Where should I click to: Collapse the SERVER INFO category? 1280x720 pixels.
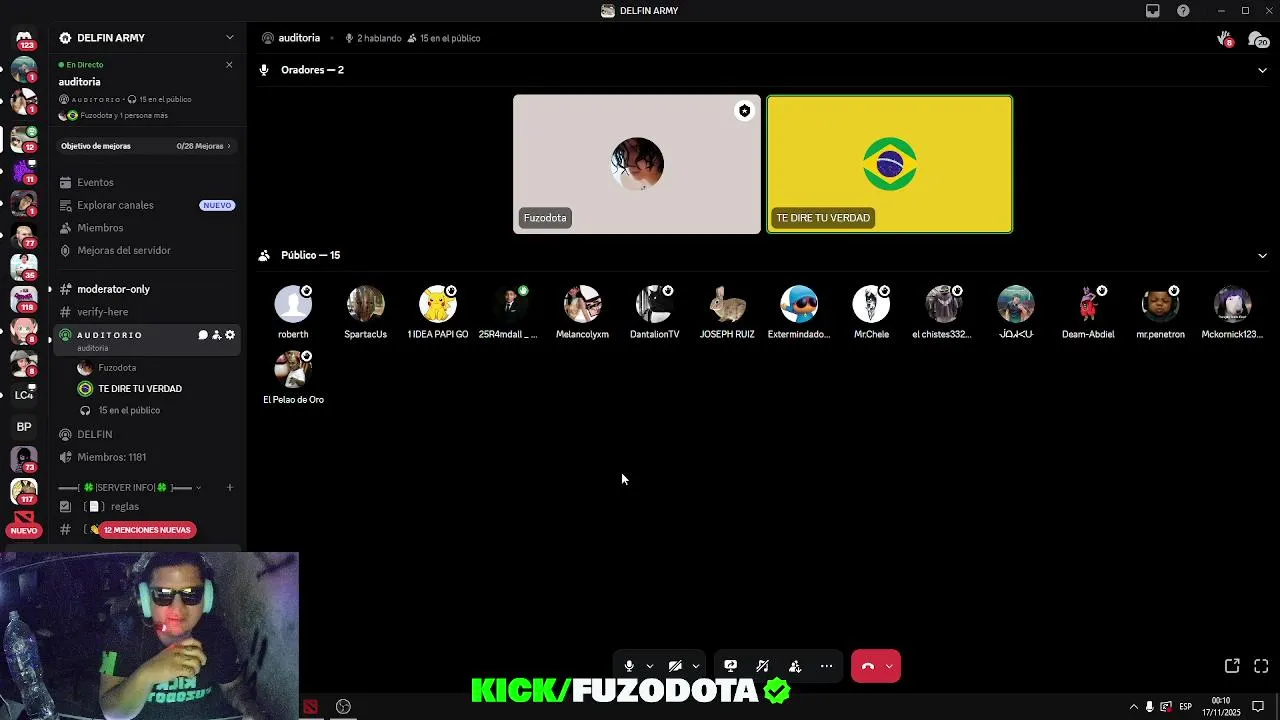(x=198, y=488)
